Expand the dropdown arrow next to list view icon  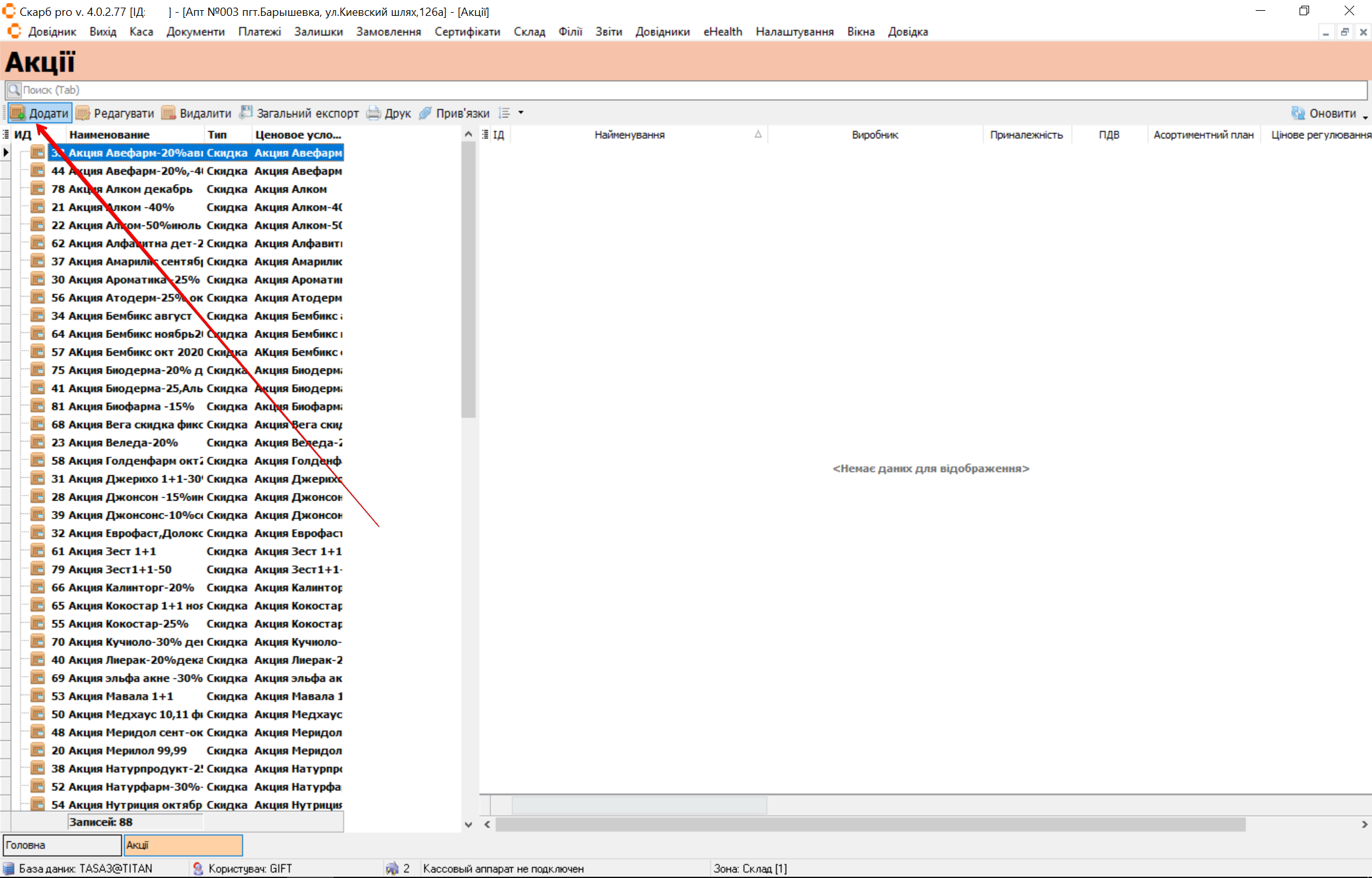(x=521, y=113)
